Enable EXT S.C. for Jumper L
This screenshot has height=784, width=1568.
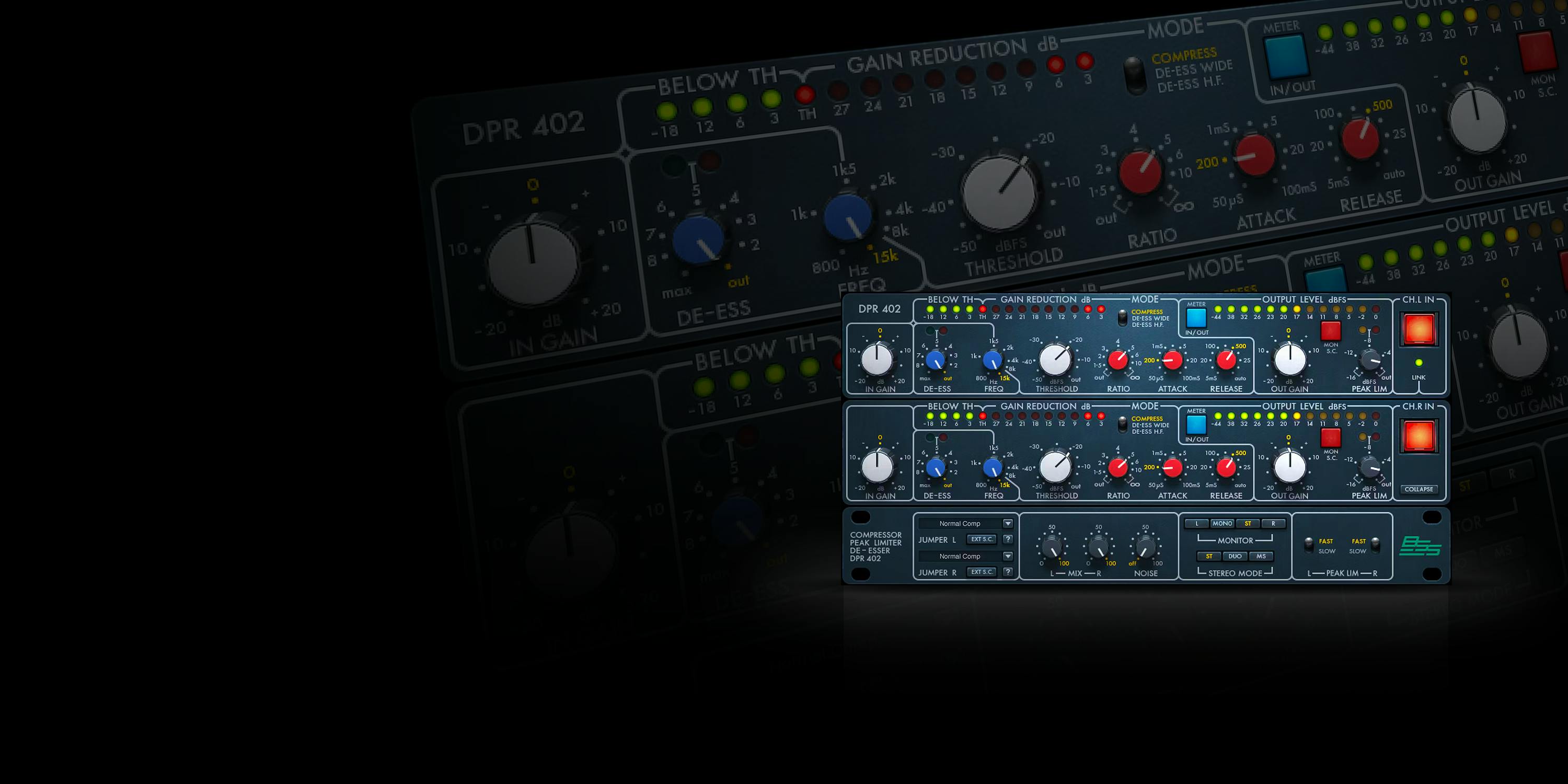981,539
